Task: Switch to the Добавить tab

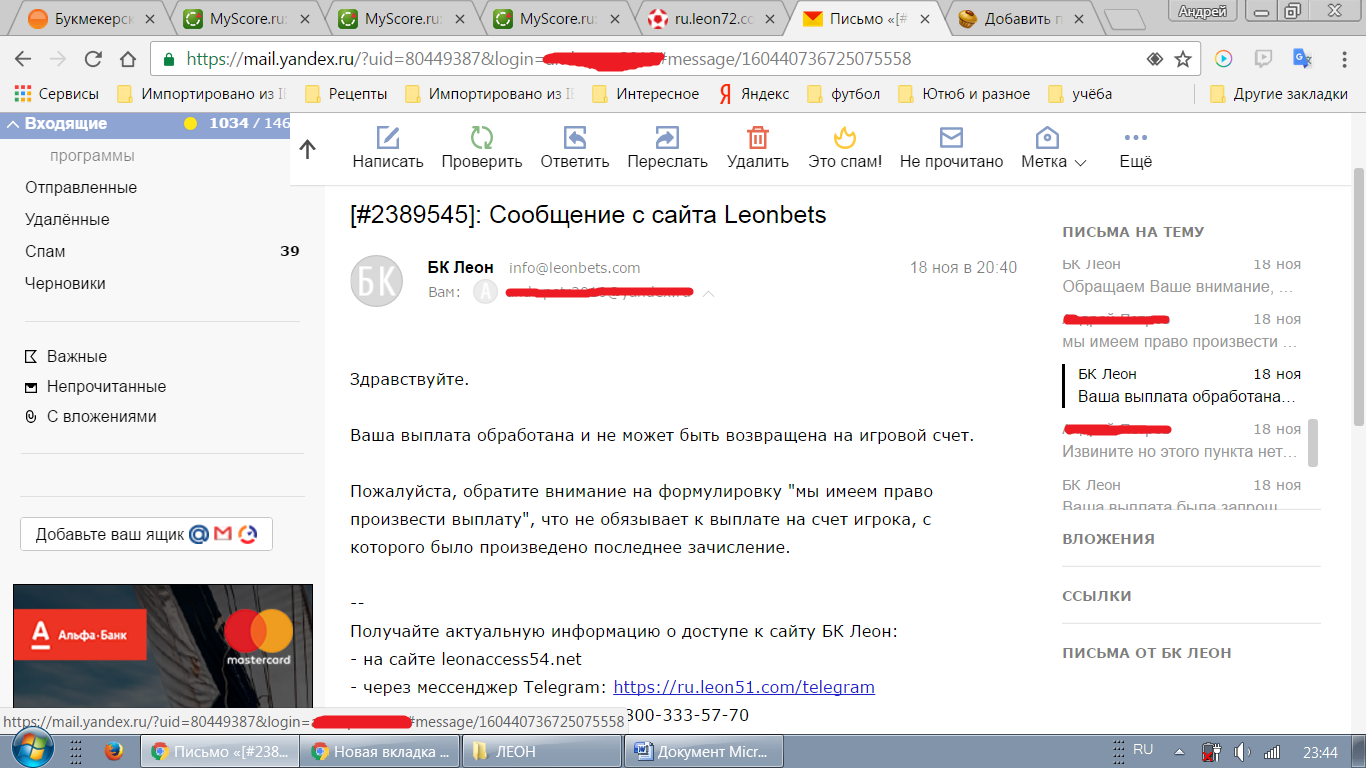Action: click(x=1021, y=18)
